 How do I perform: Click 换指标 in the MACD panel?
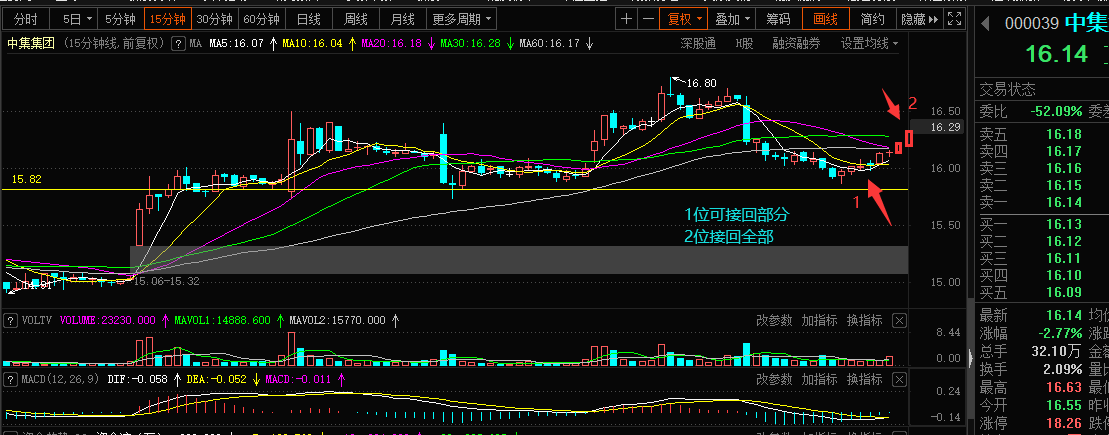[865, 379]
